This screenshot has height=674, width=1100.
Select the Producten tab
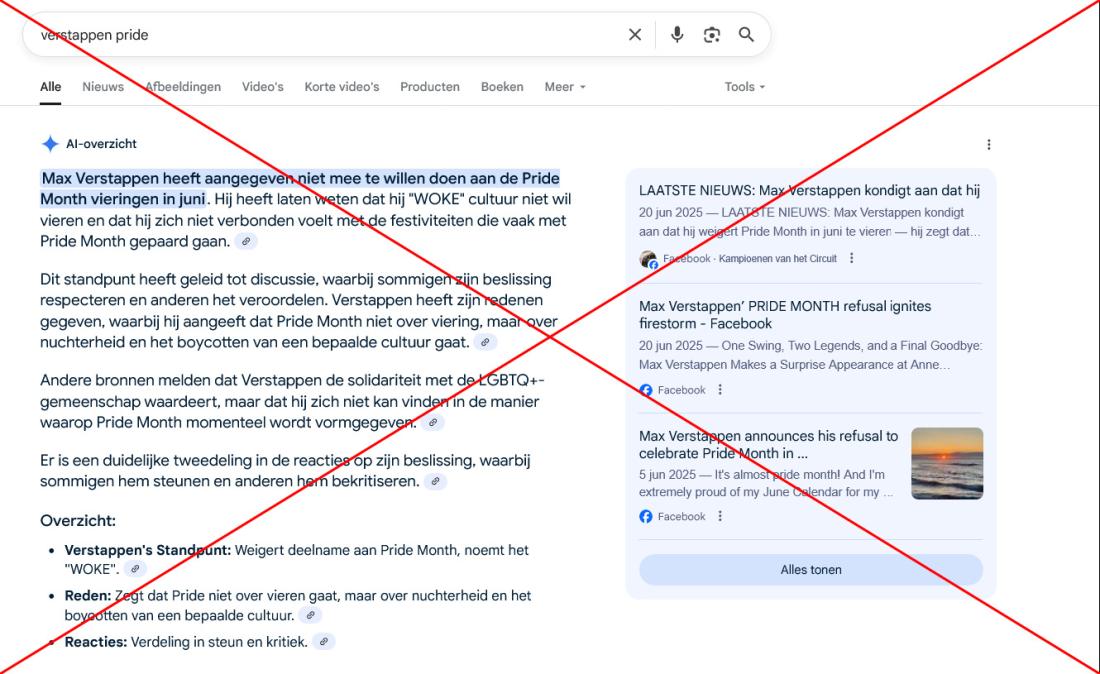click(x=430, y=87)
